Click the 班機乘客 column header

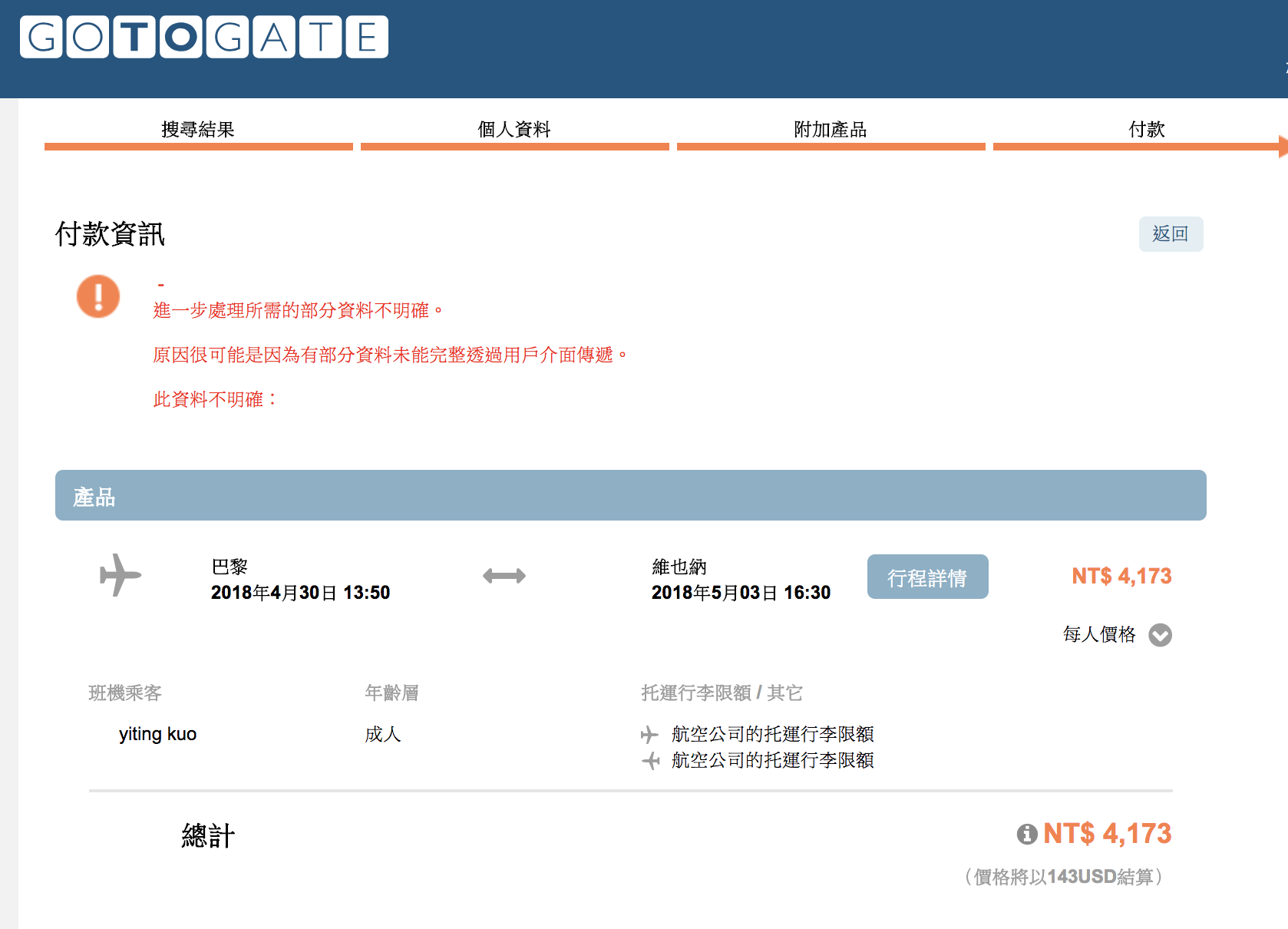[x=125, y=693]
